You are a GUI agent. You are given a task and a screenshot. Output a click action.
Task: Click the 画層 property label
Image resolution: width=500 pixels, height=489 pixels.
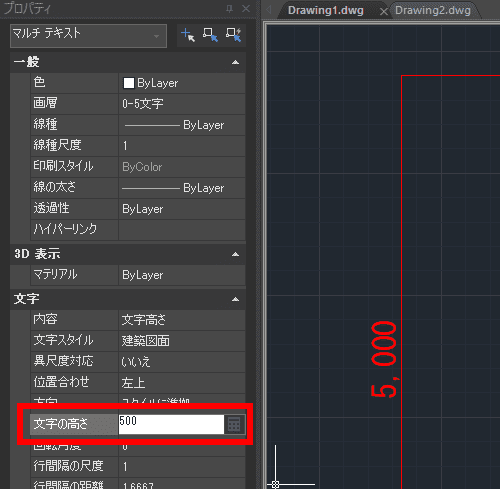(45, 103)
